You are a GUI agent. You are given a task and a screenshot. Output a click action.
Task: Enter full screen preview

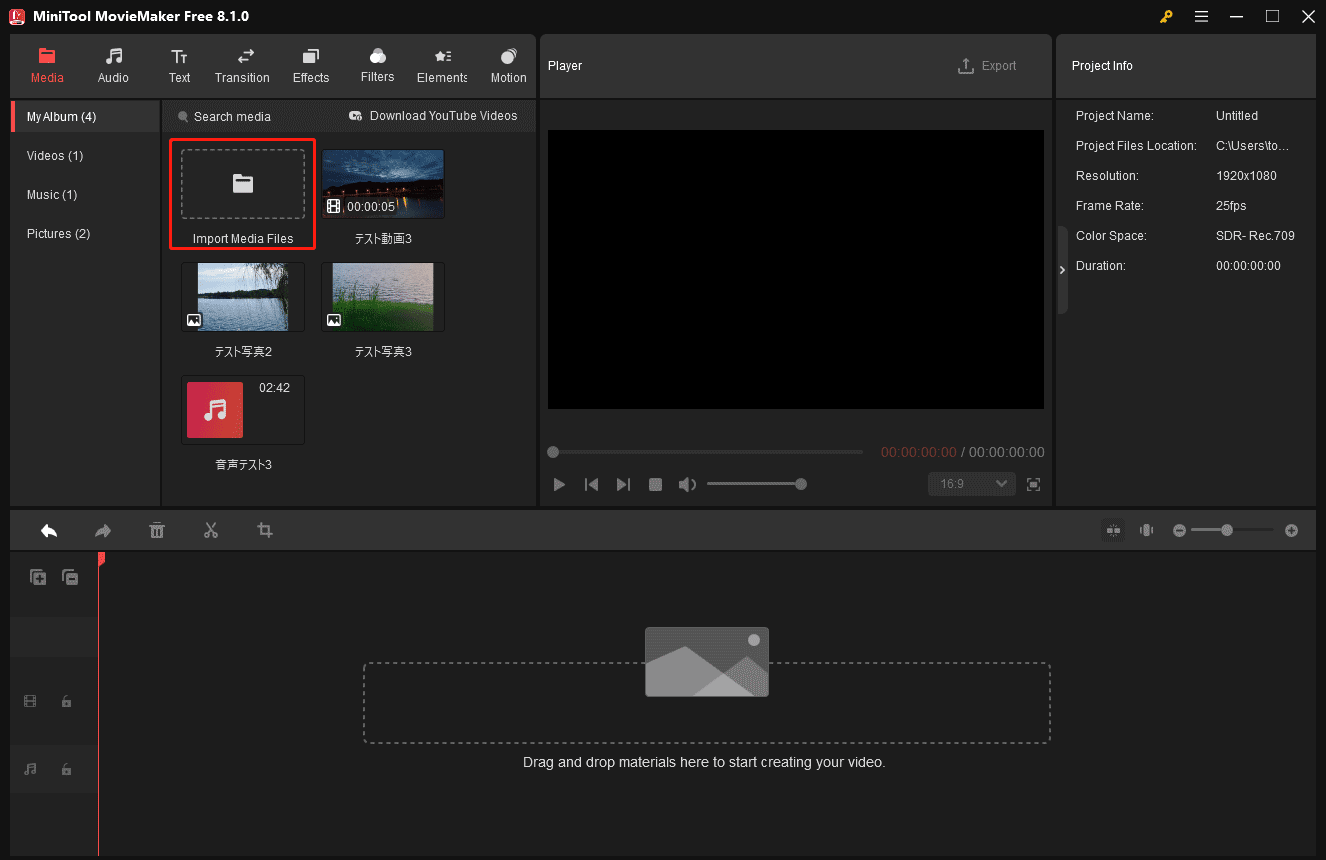(1034, 484)
